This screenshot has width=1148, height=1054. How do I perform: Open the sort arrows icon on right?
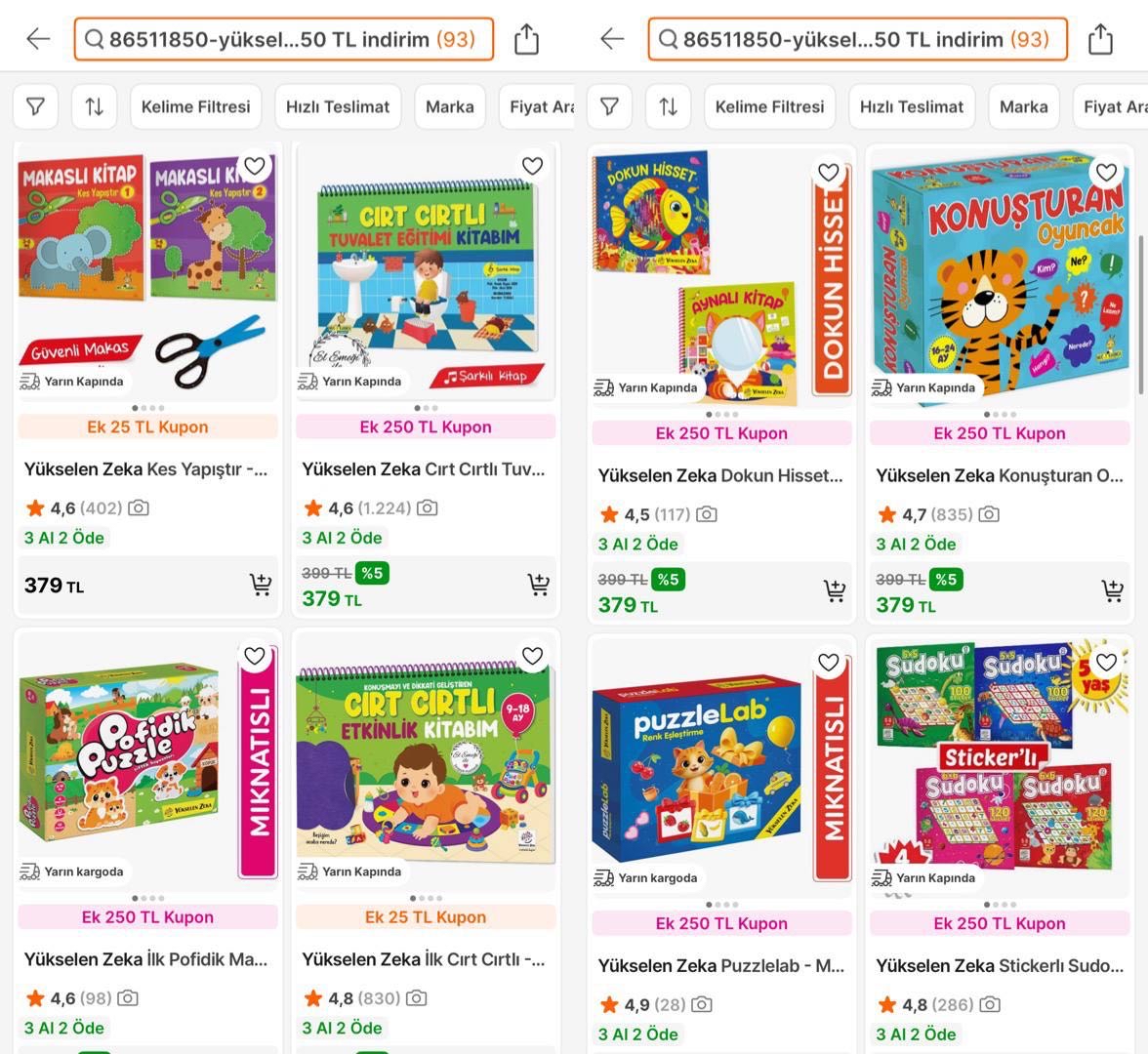click(x=668, y=107)
